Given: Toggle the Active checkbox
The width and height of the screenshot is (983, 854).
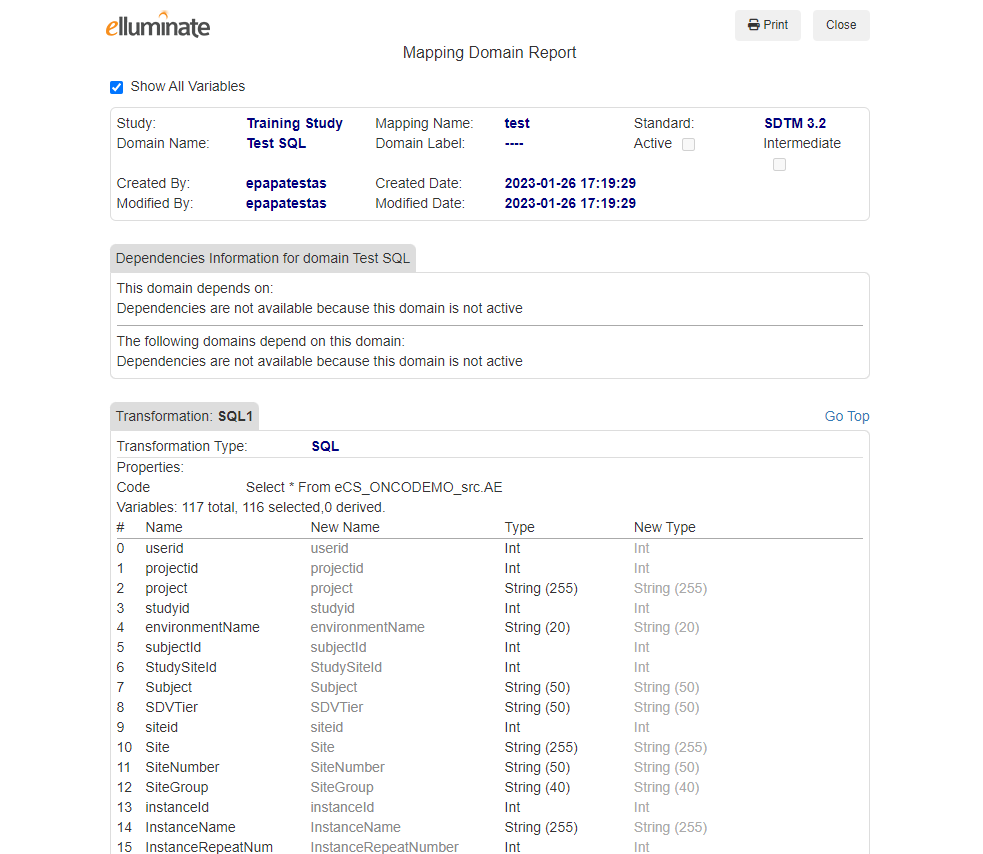Looking at the screenshot, I should click(688, 144).
